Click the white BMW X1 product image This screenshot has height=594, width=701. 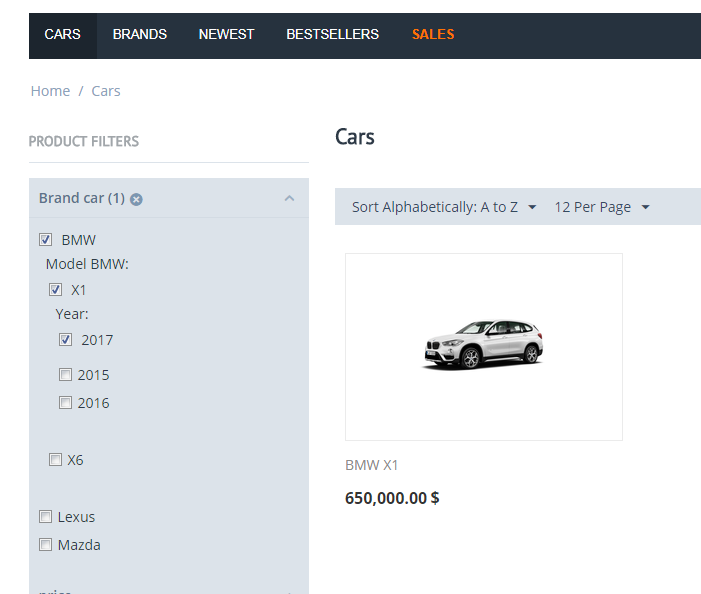click(484, 347)
